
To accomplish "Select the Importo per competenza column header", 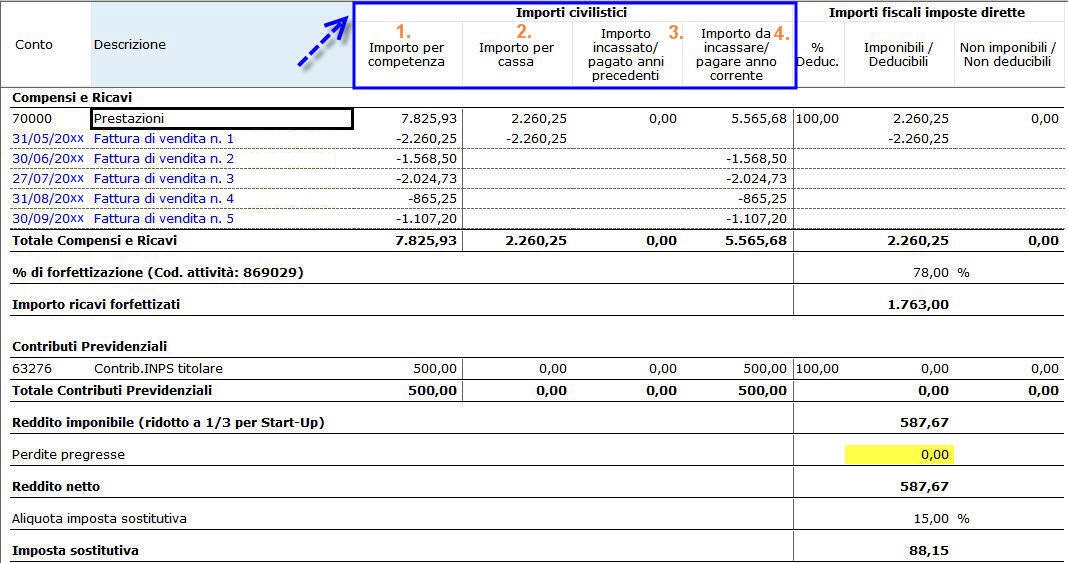I will pyautogui.click(x=406, y=55).
